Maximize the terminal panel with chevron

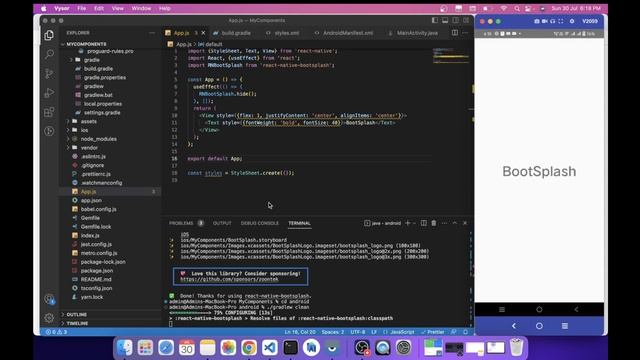pos(455,223)
